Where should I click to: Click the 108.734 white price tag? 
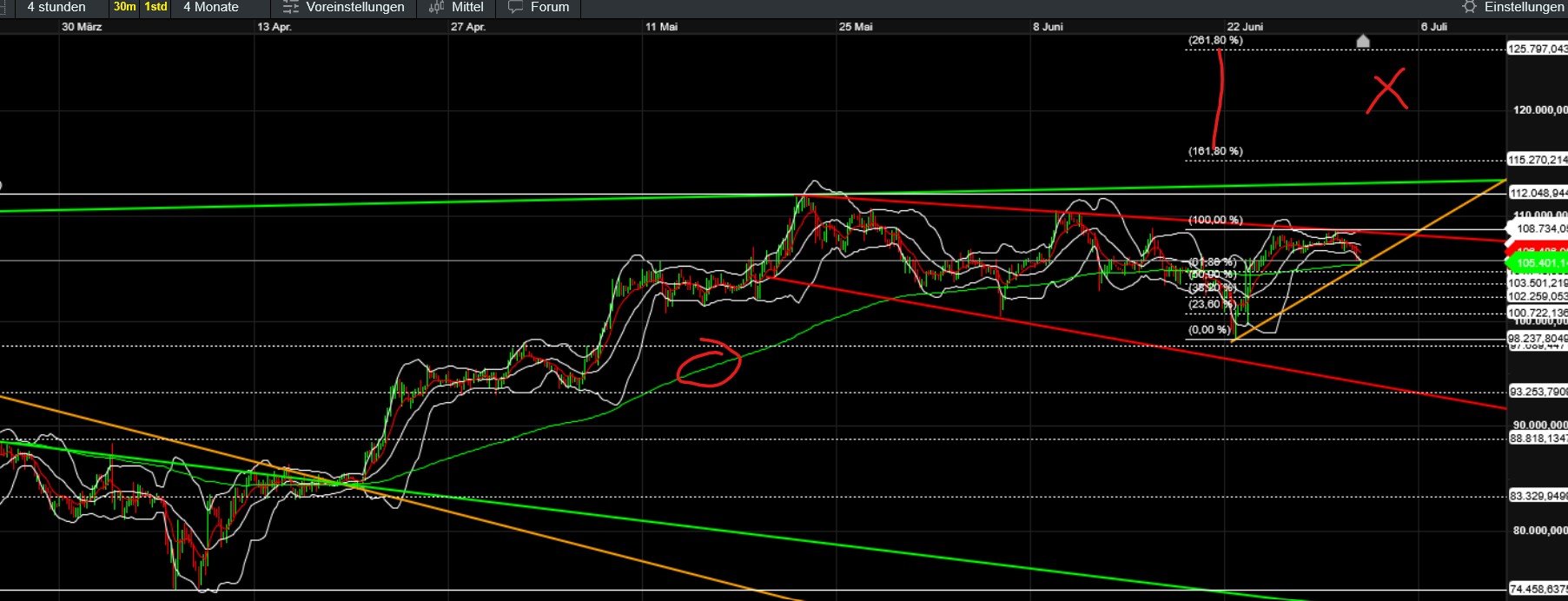point(1538,228)
